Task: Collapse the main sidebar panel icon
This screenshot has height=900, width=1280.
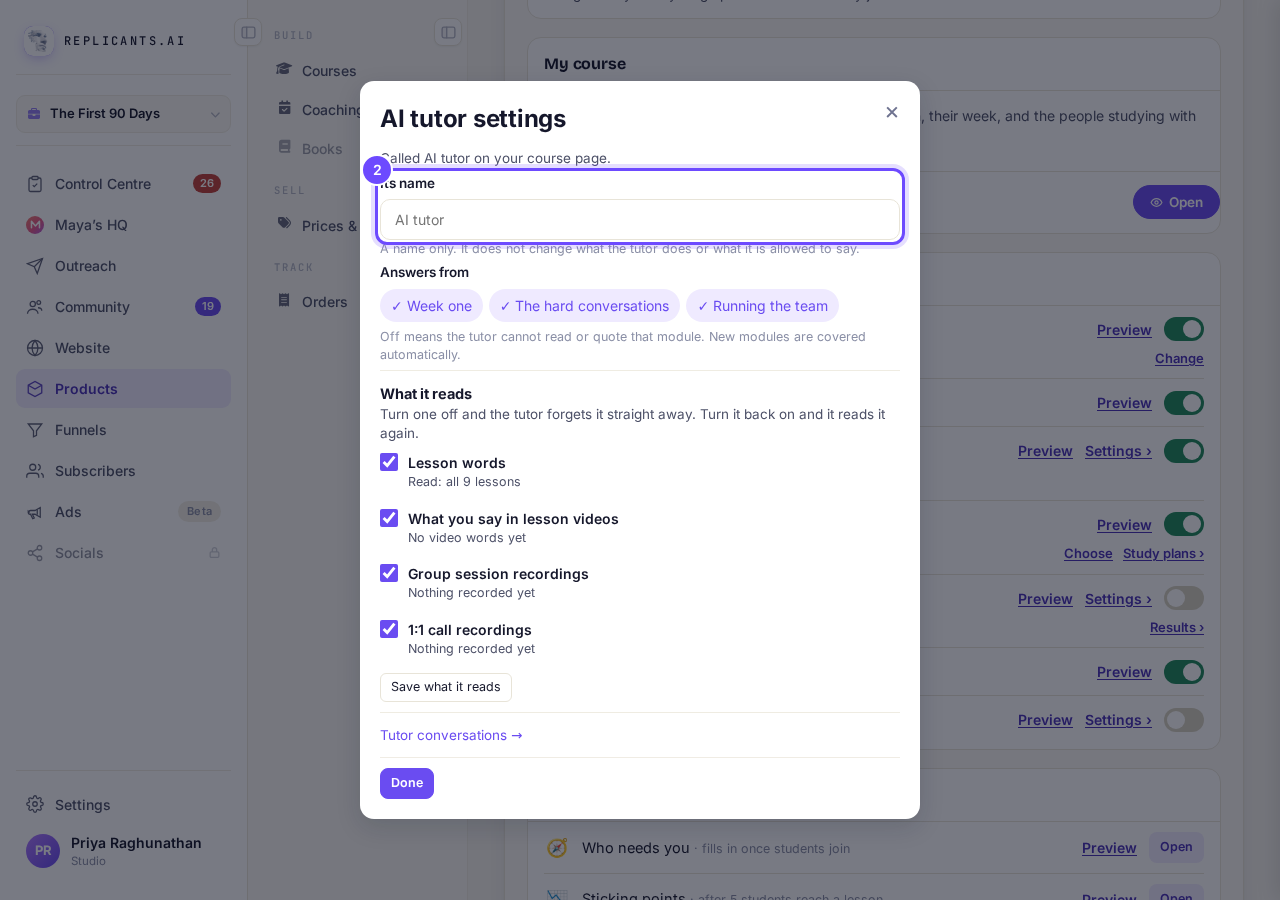Action: coord(248,32)
